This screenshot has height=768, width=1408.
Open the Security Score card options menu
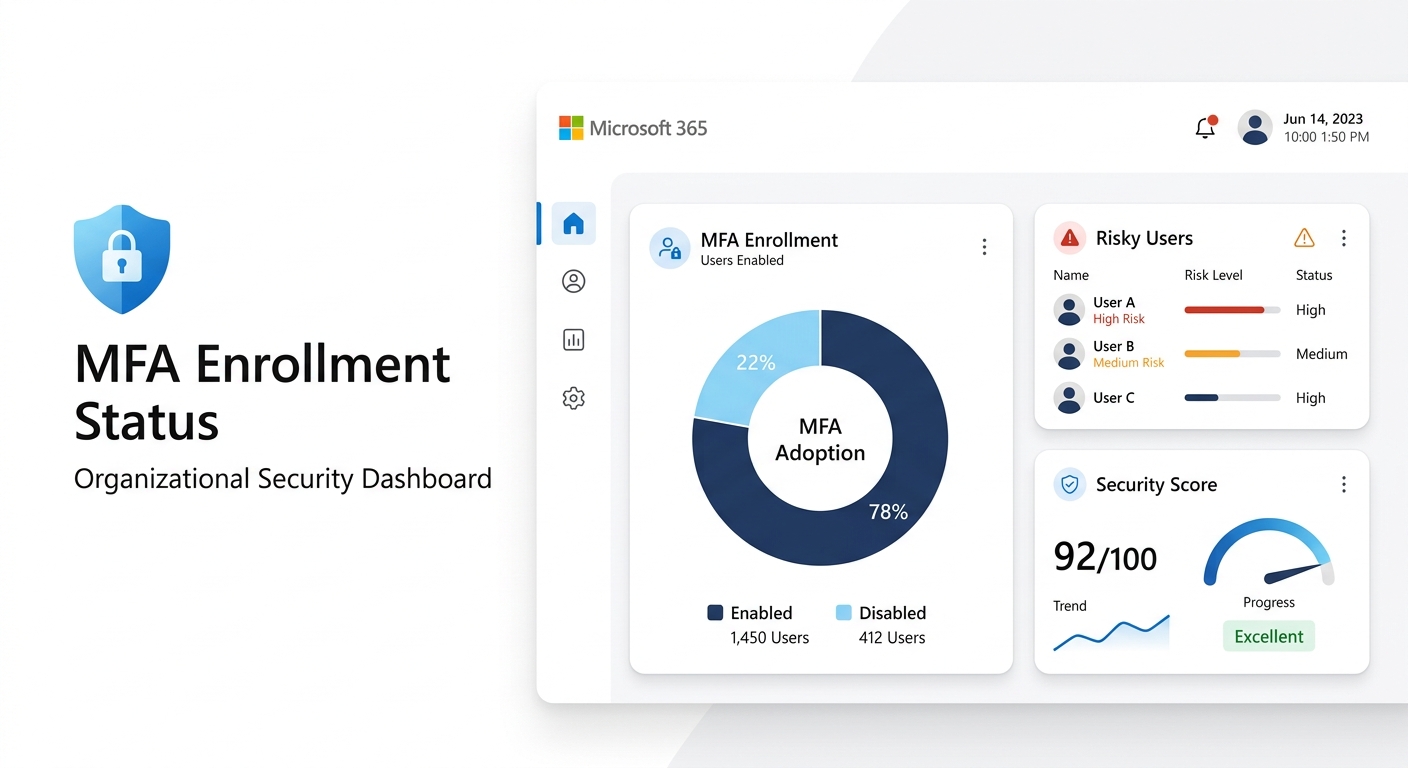point(1344,485)
